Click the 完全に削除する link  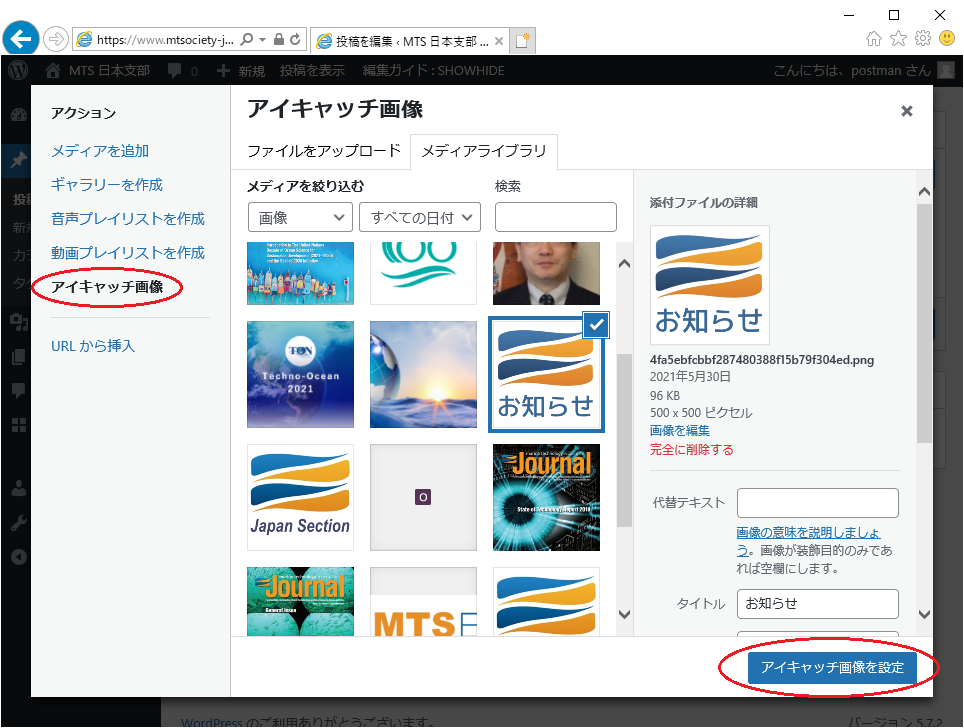[691, 450]
